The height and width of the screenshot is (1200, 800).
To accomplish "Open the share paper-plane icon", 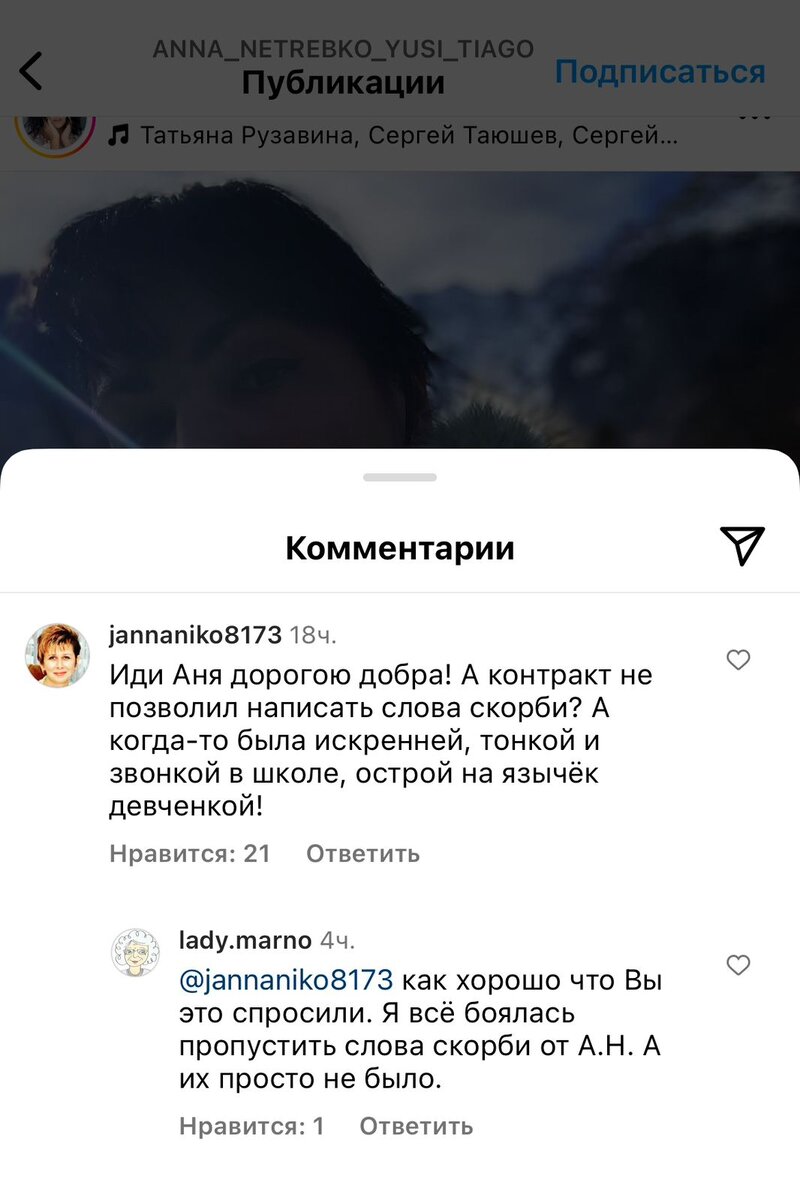I will click(x=742, y=545).
